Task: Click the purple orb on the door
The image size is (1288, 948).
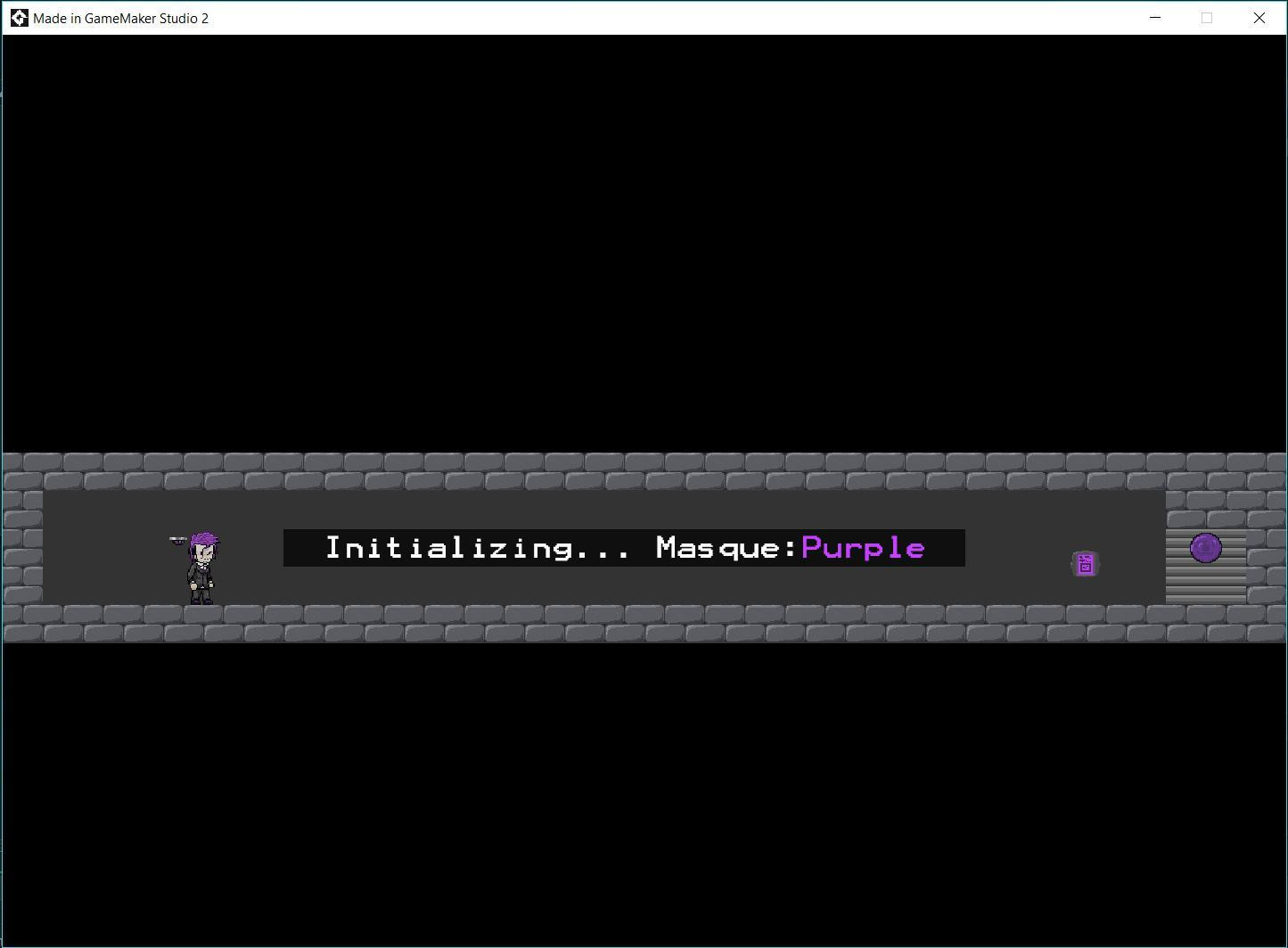Action: 1206,547
